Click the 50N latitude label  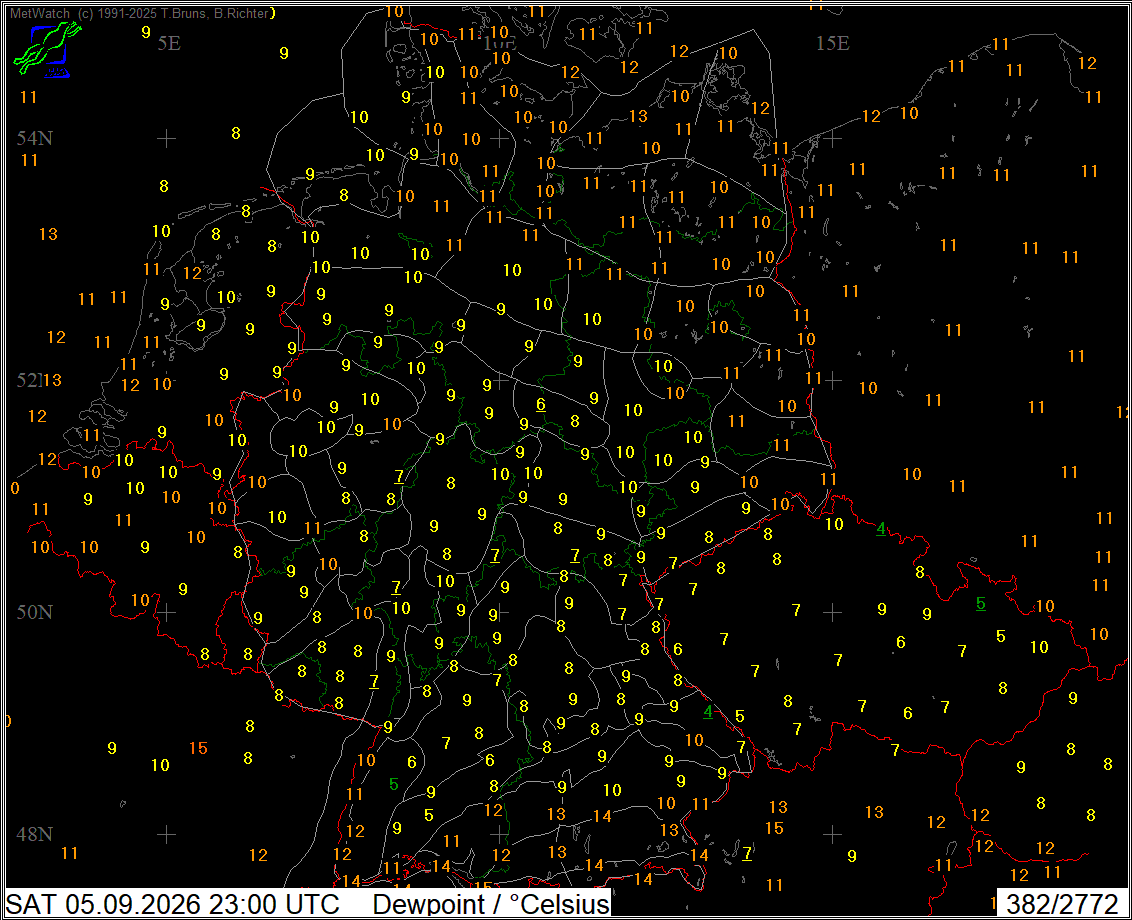click(x=35, y=612)
